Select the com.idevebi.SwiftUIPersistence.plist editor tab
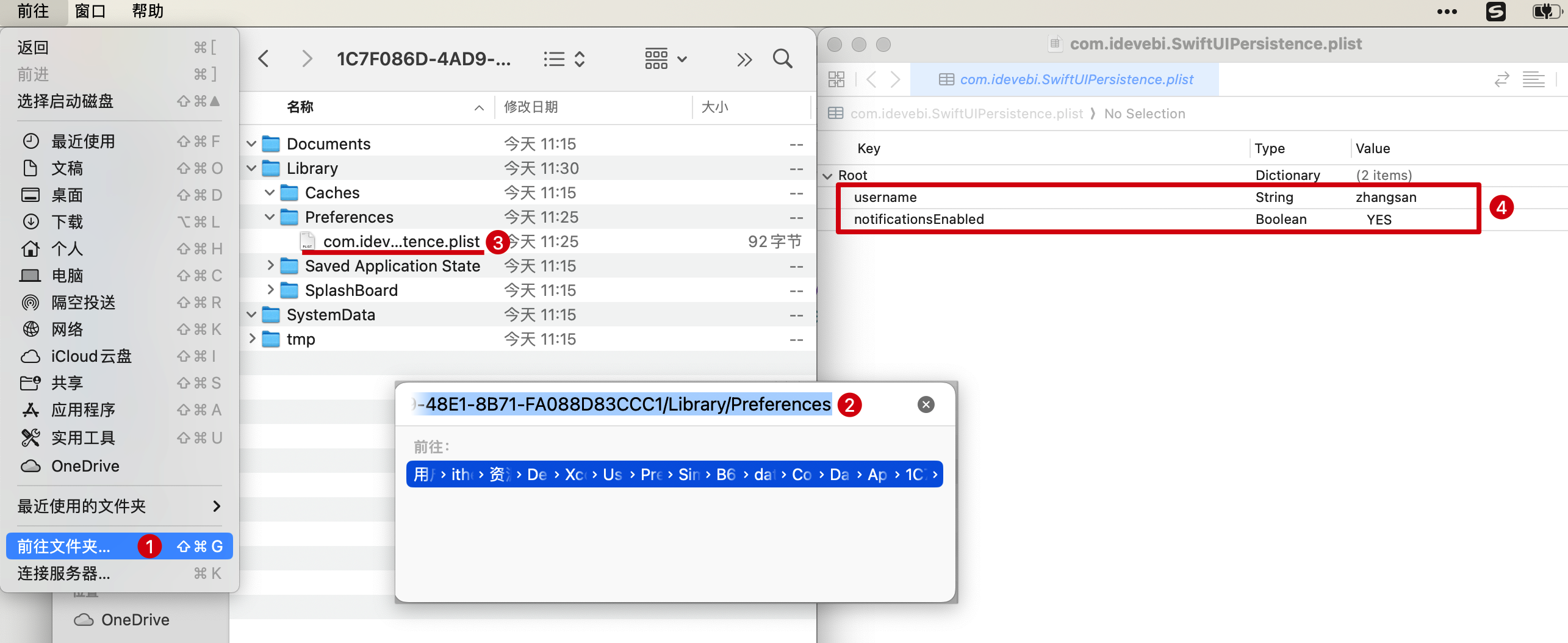This screenshot has height=643, width=1568. pyautogui.click(x=1065, y=79)
